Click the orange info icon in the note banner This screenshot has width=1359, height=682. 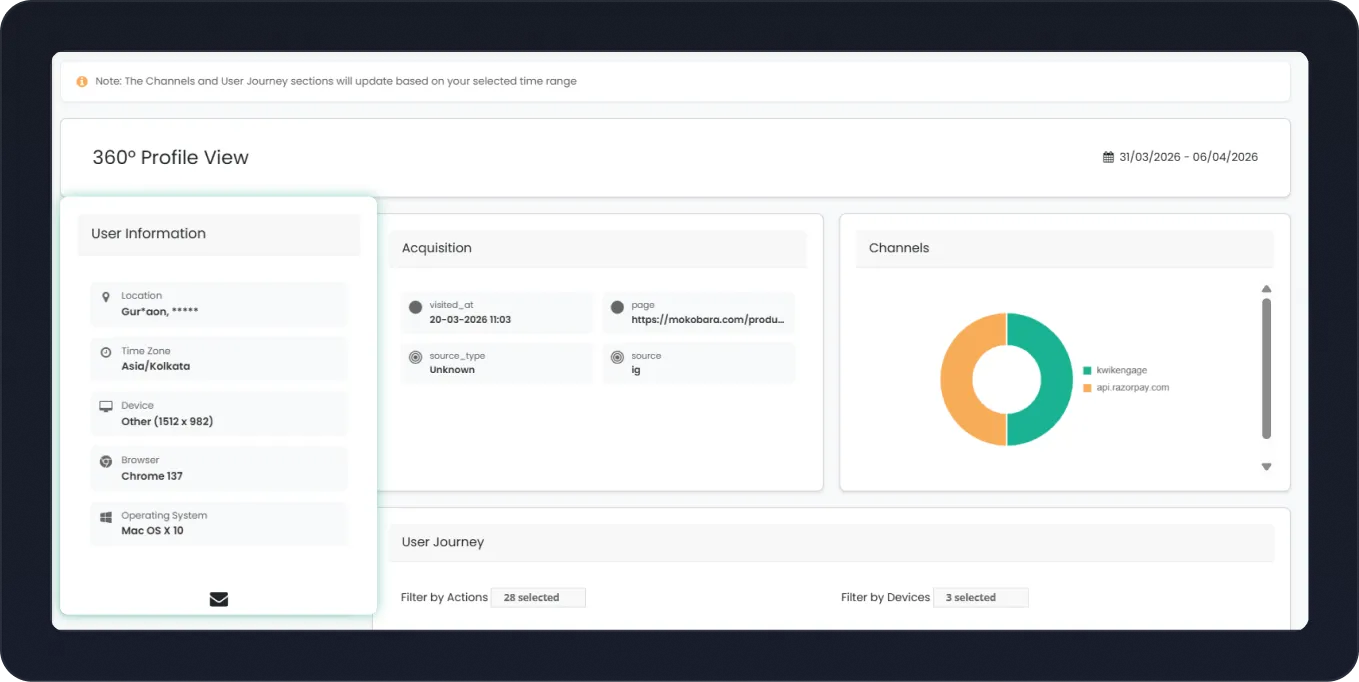pyautogui.click(x=82, y=81)
